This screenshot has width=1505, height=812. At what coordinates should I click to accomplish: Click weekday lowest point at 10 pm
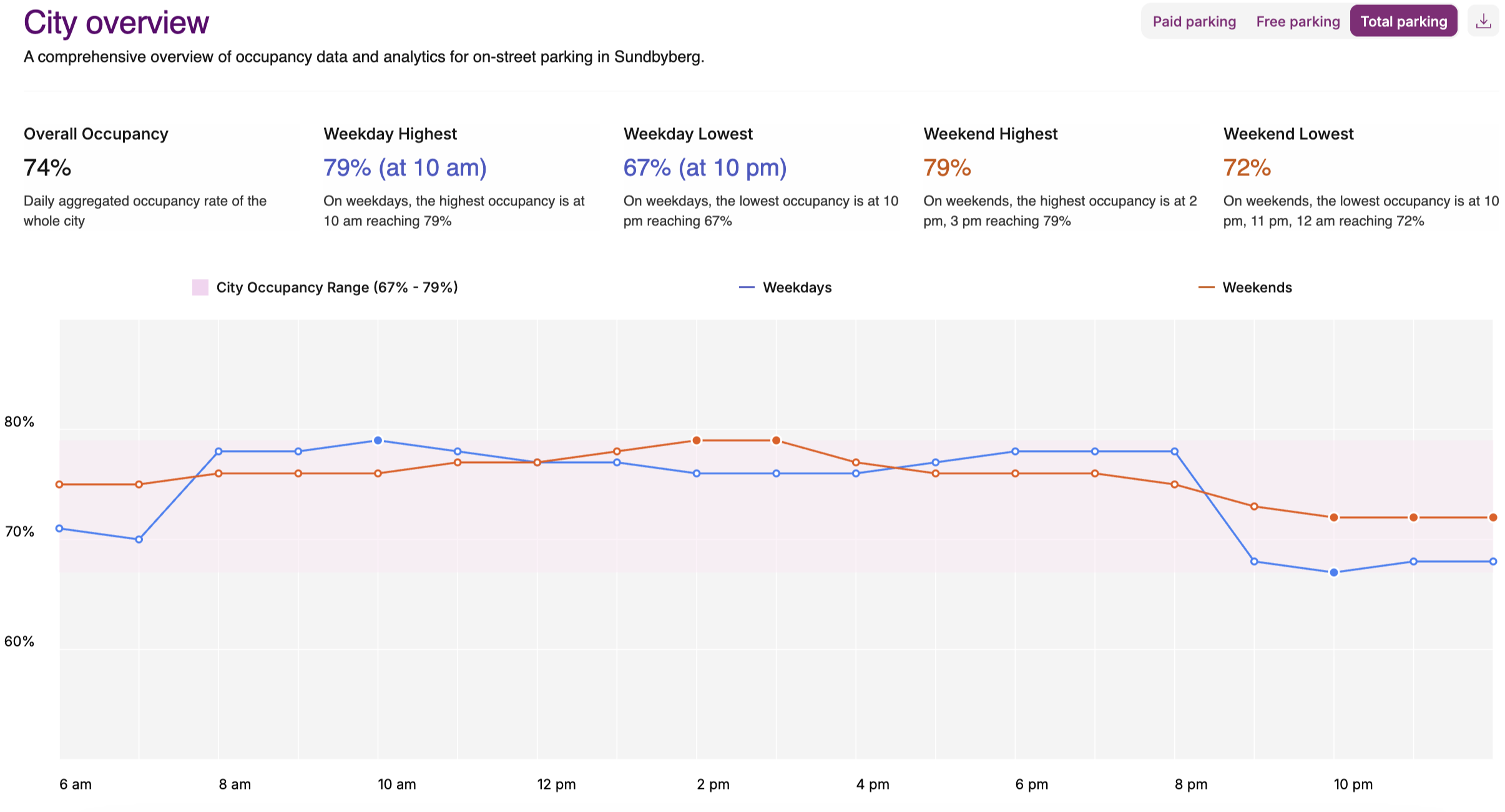coord(1334,572)
